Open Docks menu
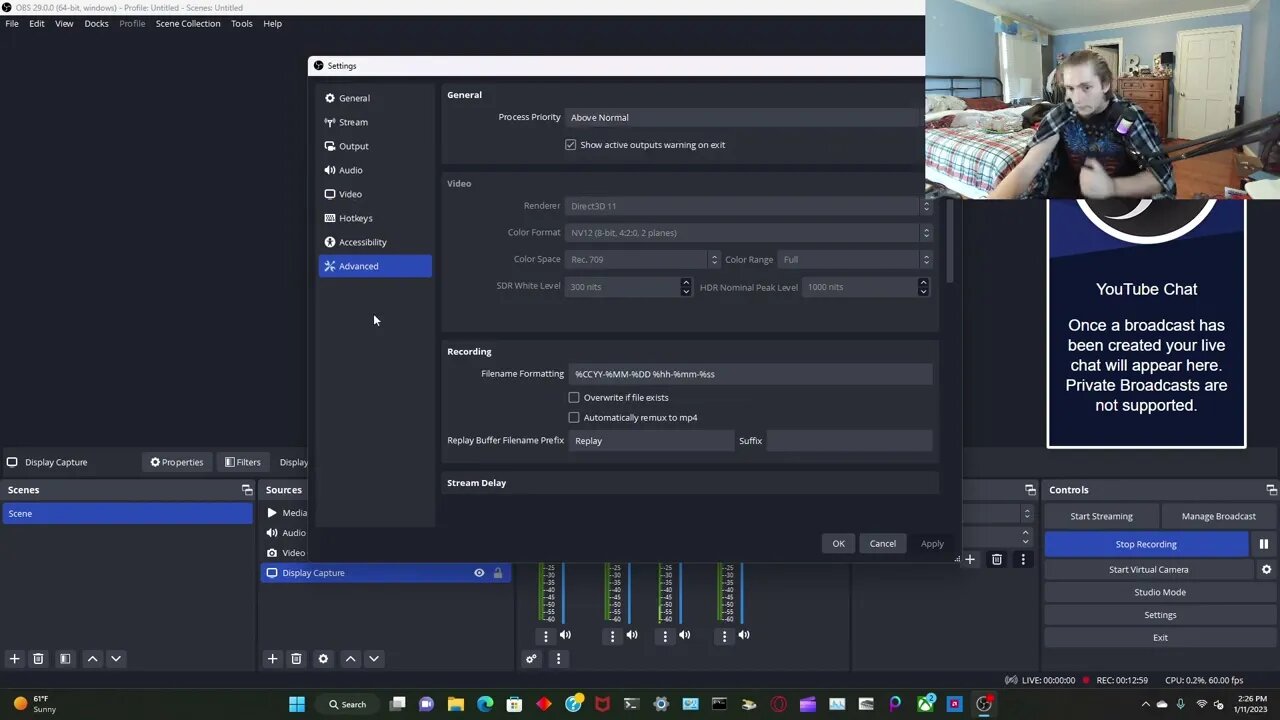The width and height of the screenshot is (1280, 720). pyautogui.click(x=96, y=23)
